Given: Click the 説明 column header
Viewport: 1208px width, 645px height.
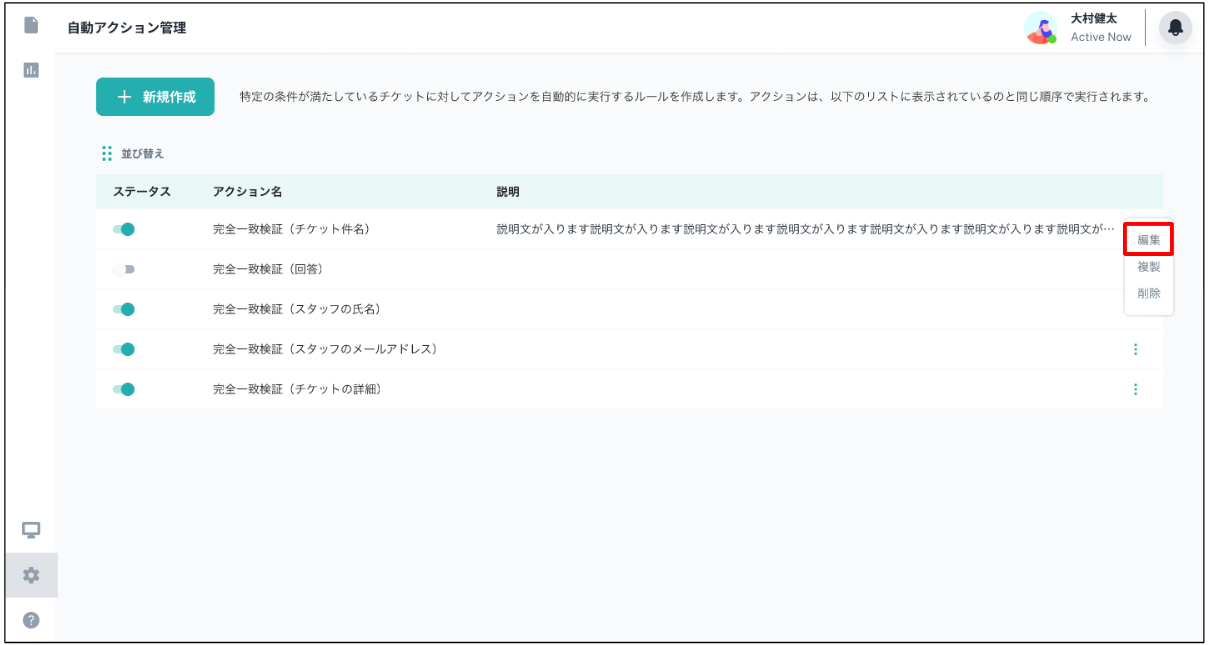Looking at the screenshot, I should (x=508, y=191).
